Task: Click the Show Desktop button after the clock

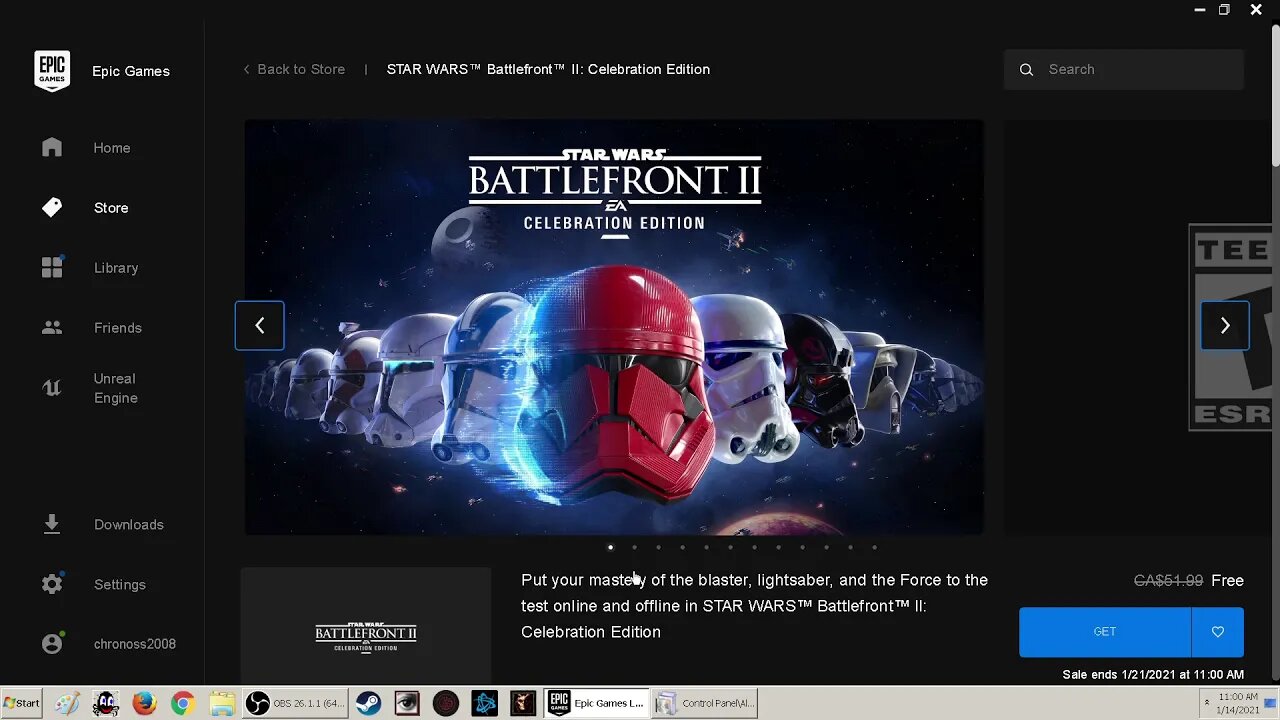Action: (x=1271, y=704)
